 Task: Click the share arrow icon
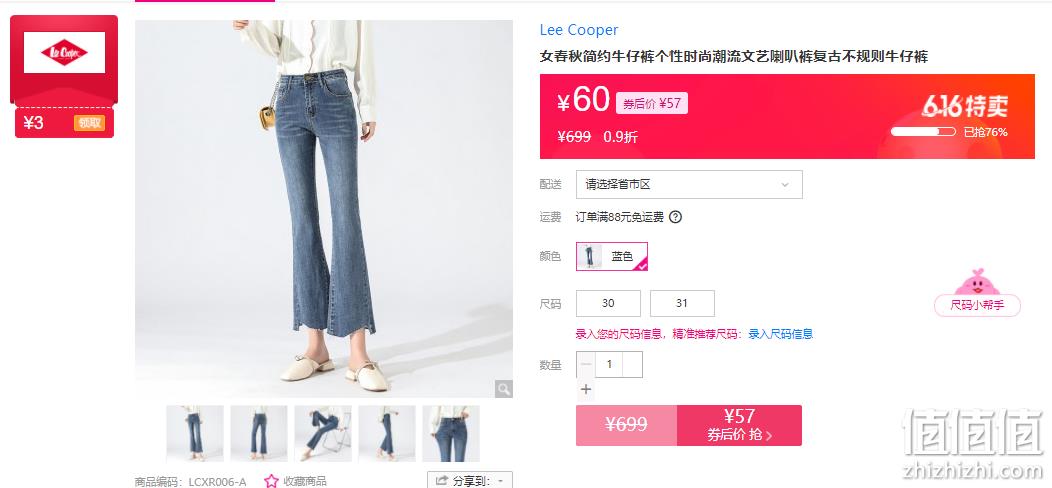click(441, 481)
